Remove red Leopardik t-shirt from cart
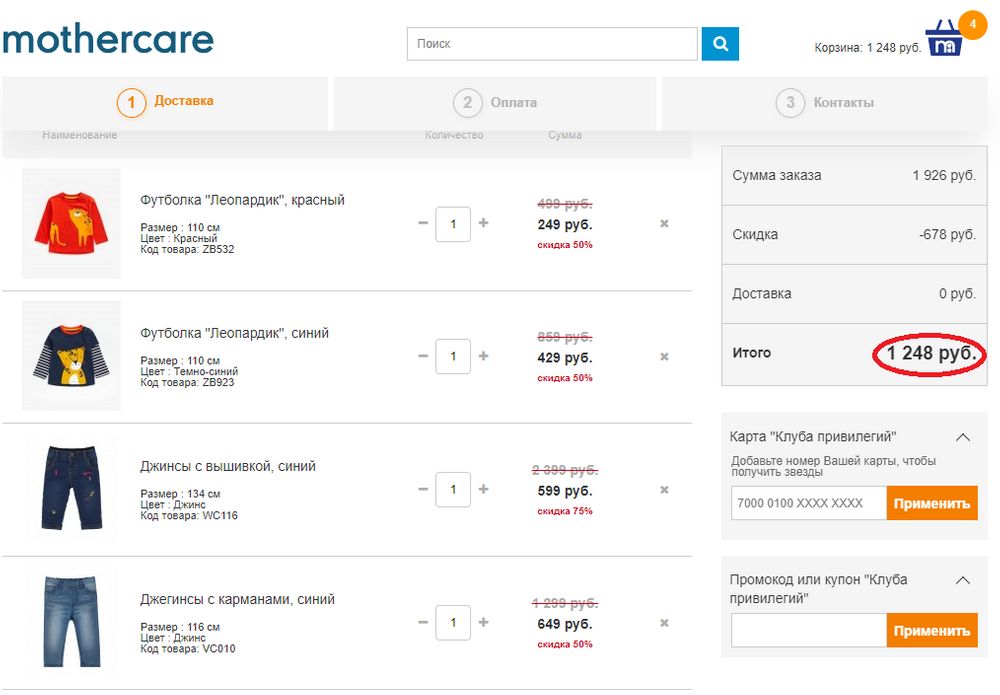This screenshot has height=695, width=1000. tap(664, 224)
